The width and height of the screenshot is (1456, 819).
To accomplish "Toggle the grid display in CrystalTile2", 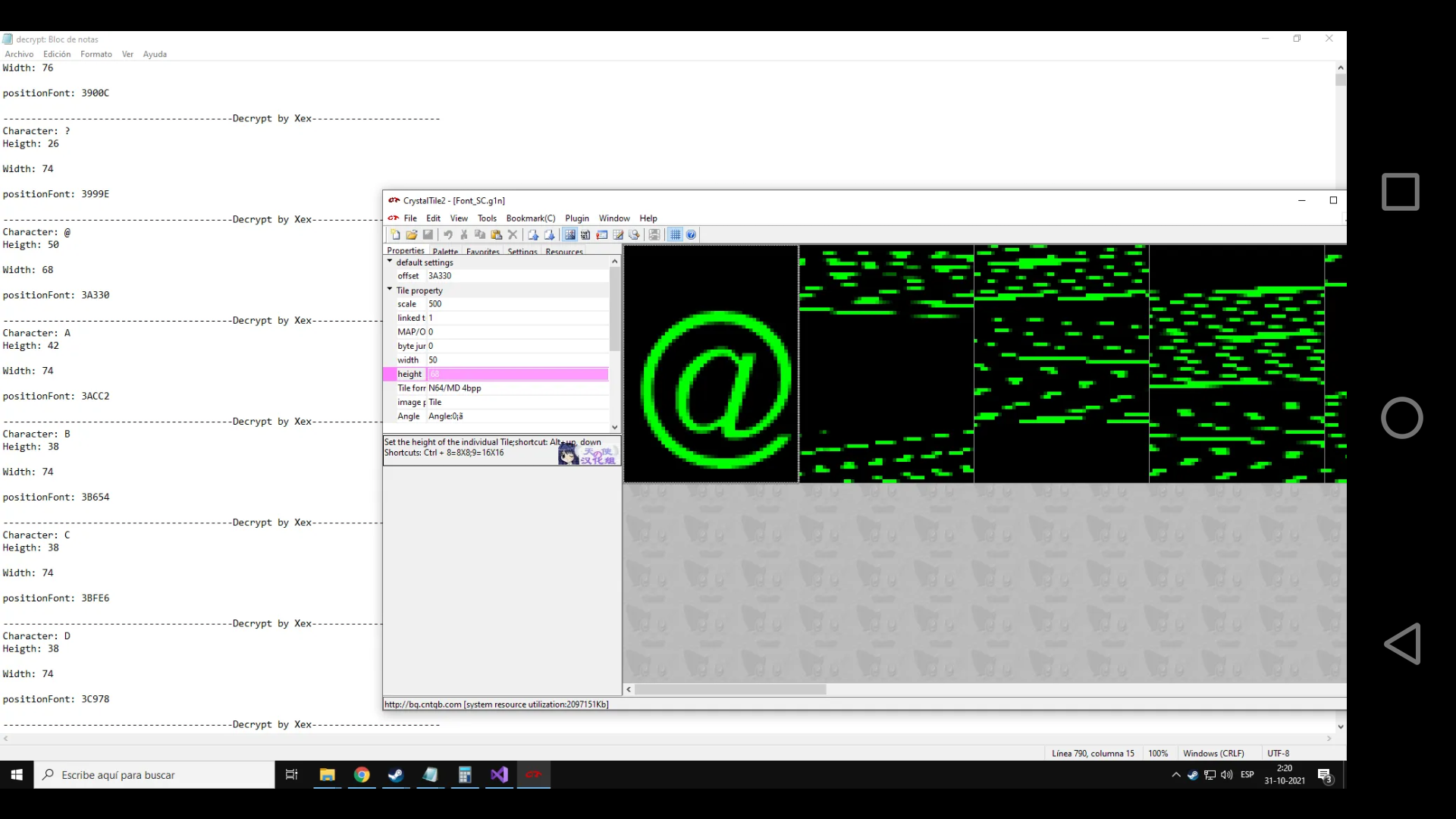I will tap(675, 235).
